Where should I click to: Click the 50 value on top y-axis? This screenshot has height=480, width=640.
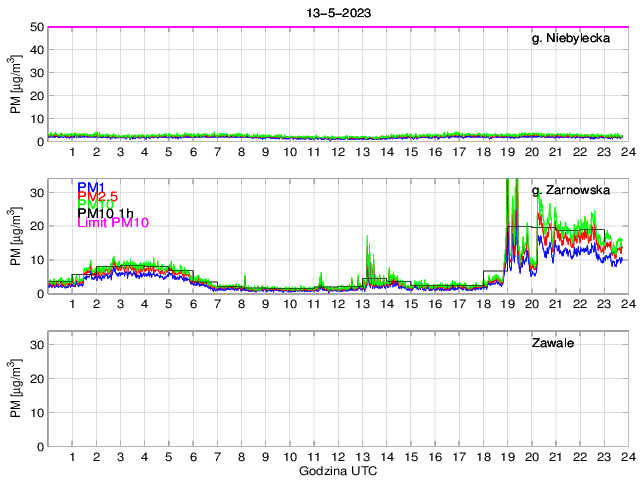pyautogui.click(x=37, y=27)
